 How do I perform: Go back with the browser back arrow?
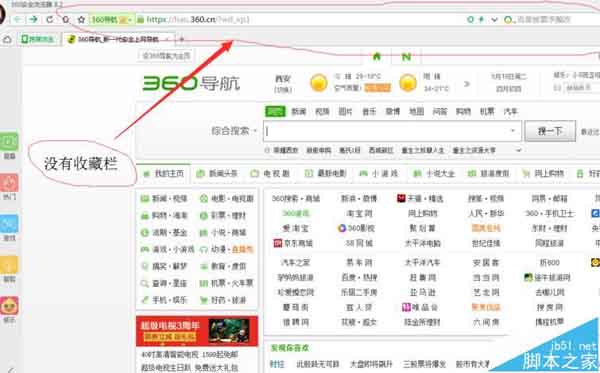[17, 19]
